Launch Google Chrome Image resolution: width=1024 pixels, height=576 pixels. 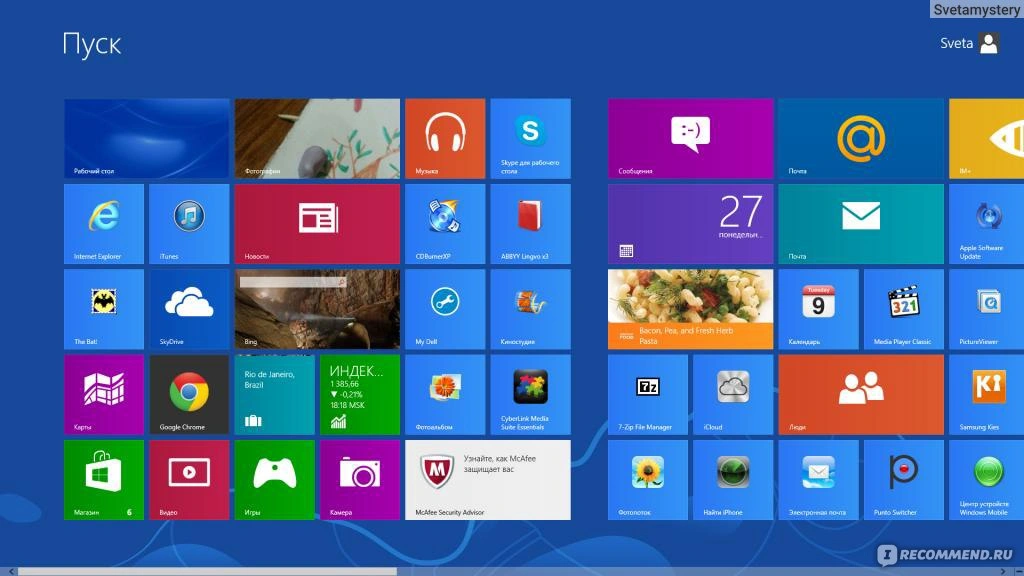[x=188, y=394]
